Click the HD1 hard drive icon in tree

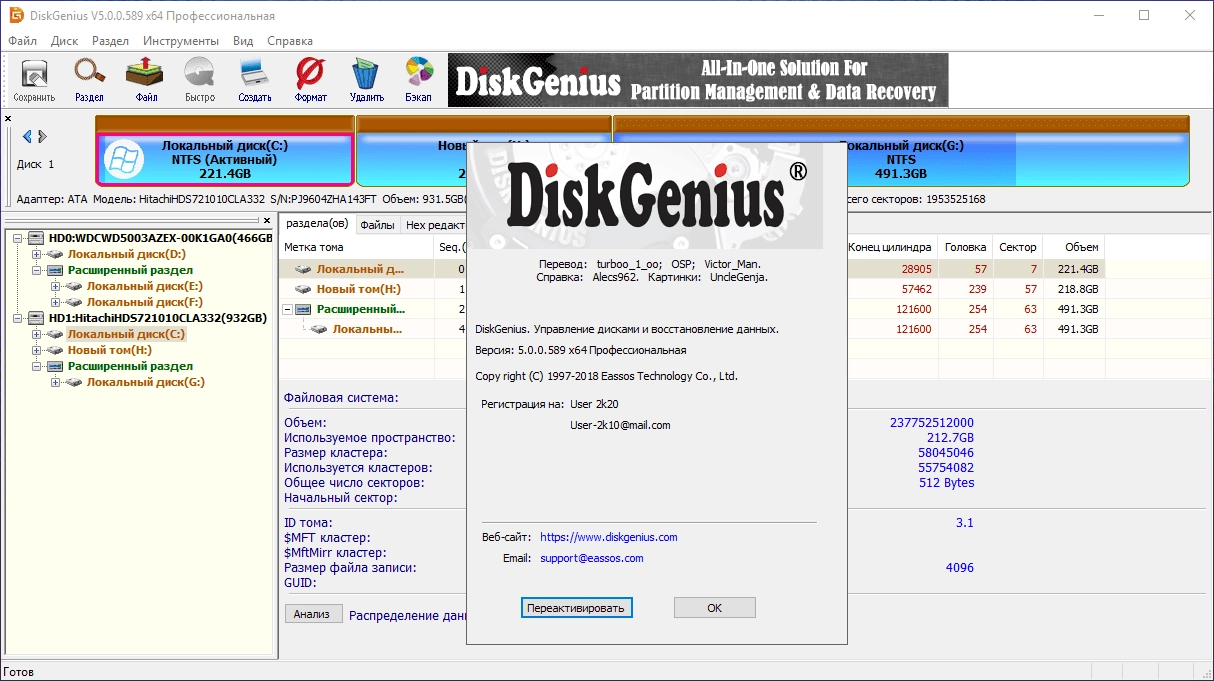click(36, 318)
